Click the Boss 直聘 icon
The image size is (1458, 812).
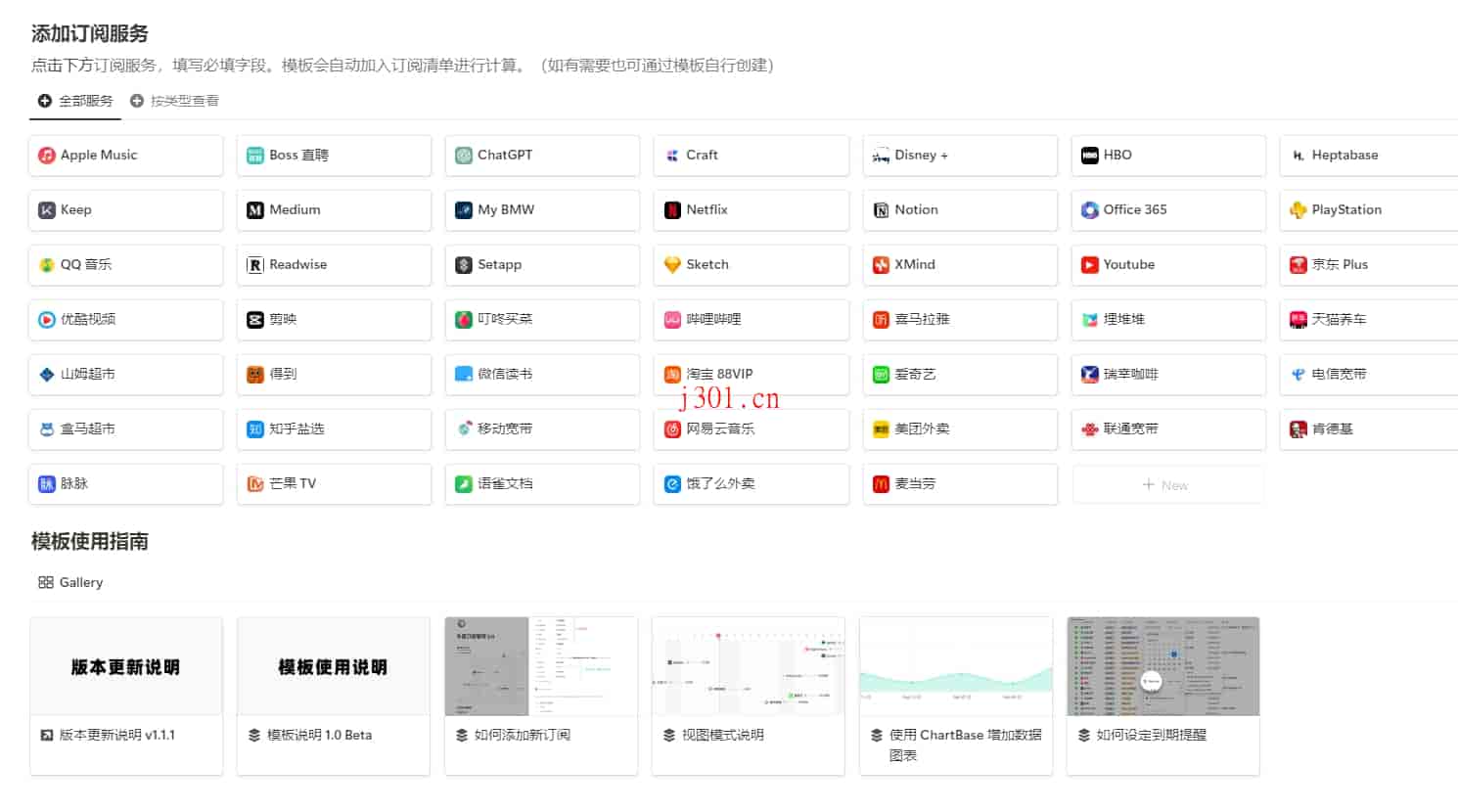coord(255,156)
